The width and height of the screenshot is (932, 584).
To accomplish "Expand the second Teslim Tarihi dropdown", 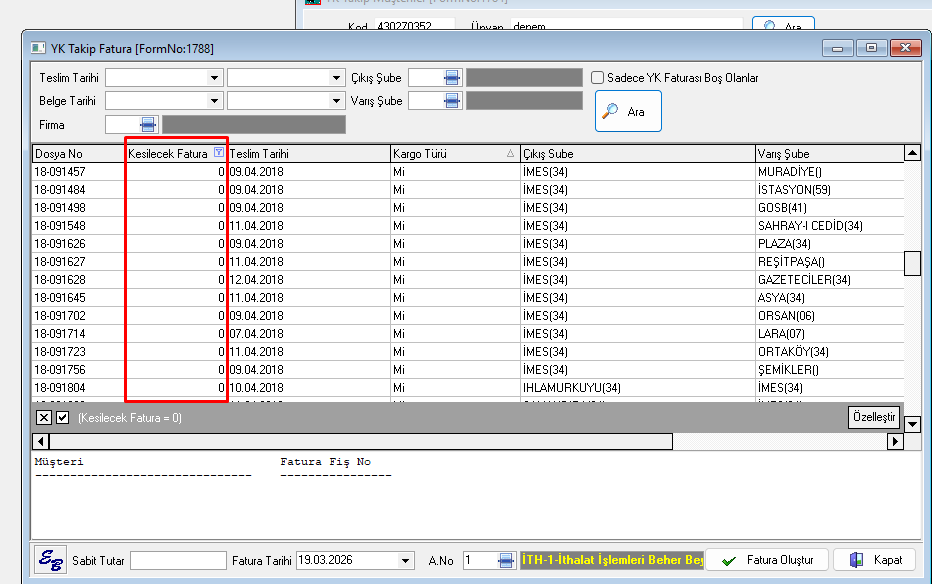I will tap(336, 77).
